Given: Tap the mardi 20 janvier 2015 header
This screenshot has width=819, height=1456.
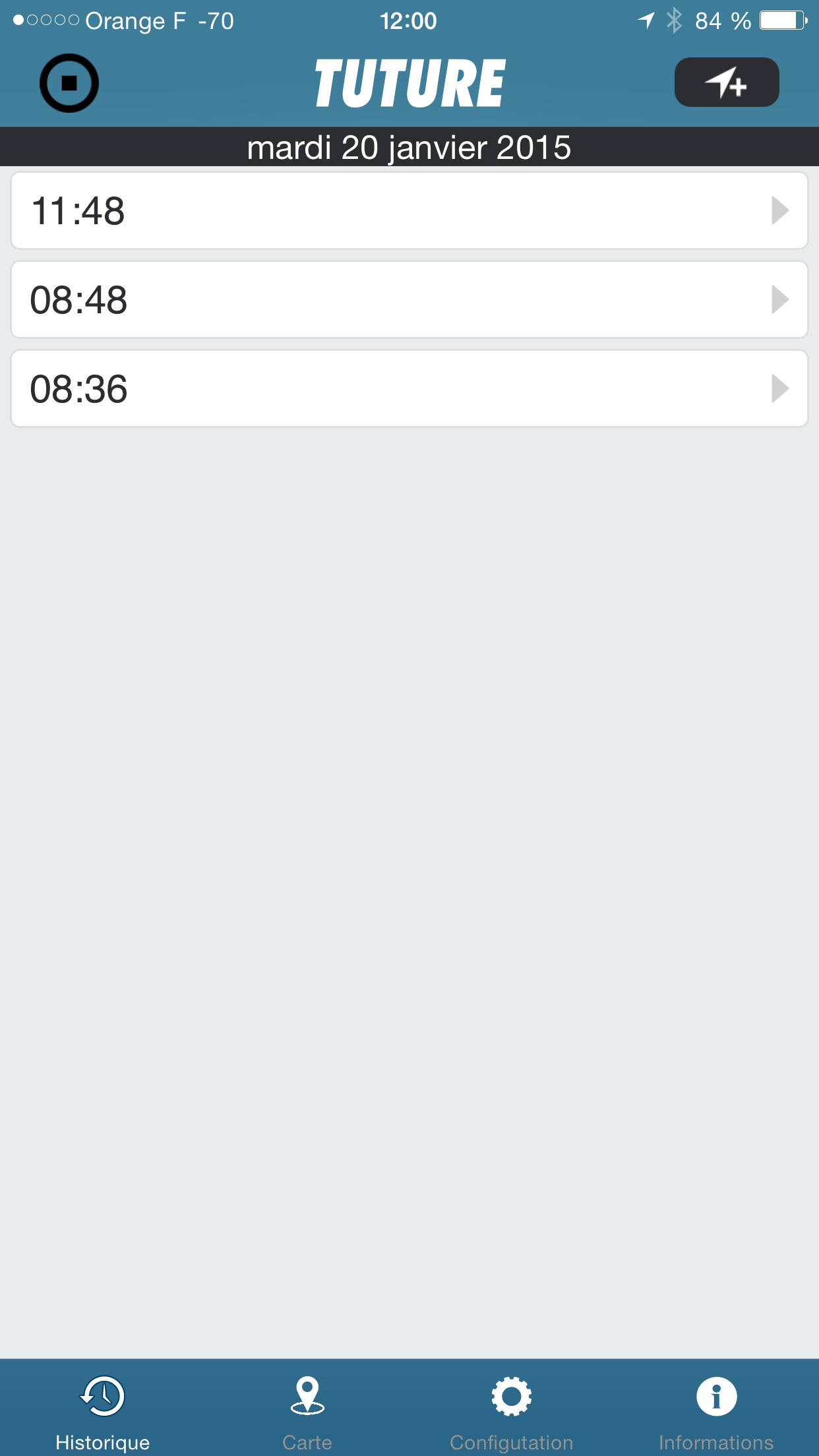Looking at the screenshot, I should pyautogui.click(x=409, y=147).
